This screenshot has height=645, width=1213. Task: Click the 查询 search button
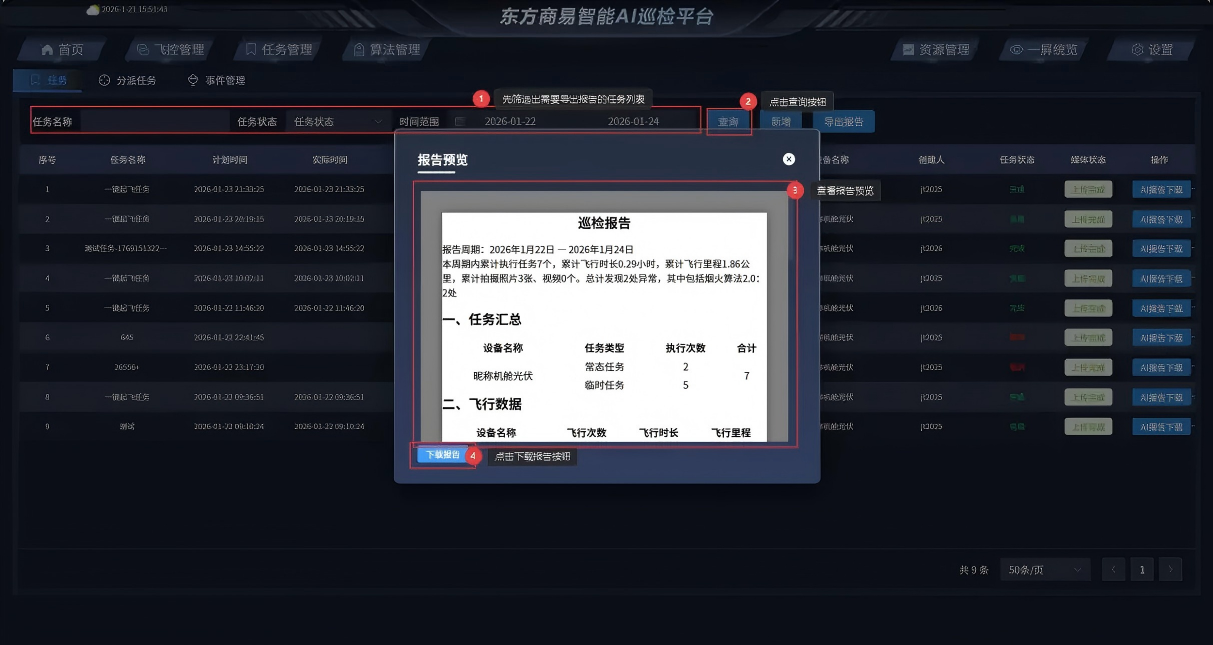[x=729, y=121]
